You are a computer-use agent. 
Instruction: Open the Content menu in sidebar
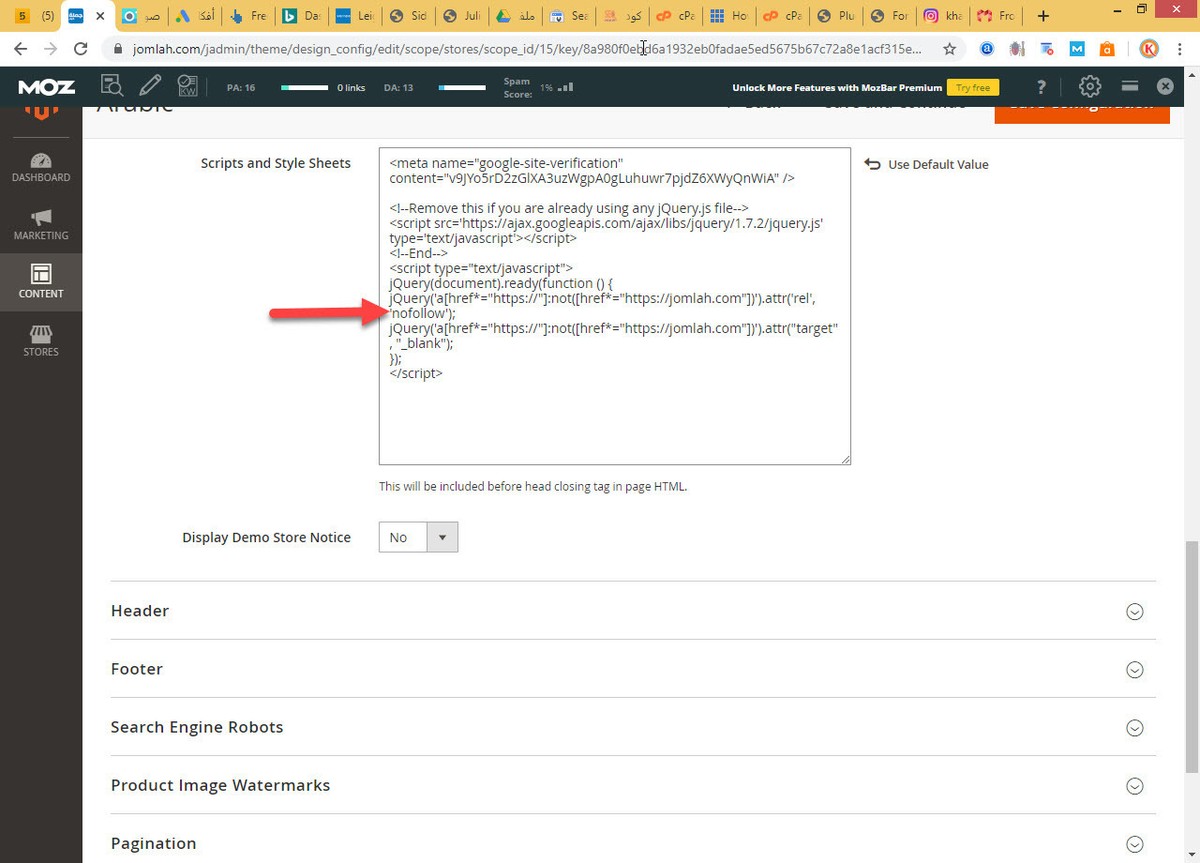(x=41, y=282)
